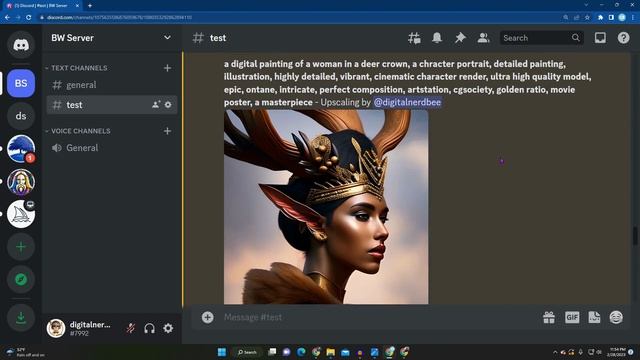This screenshot has width=640, height=360.
Task: Click the taskbar Search box
Action: click(247, 352)
